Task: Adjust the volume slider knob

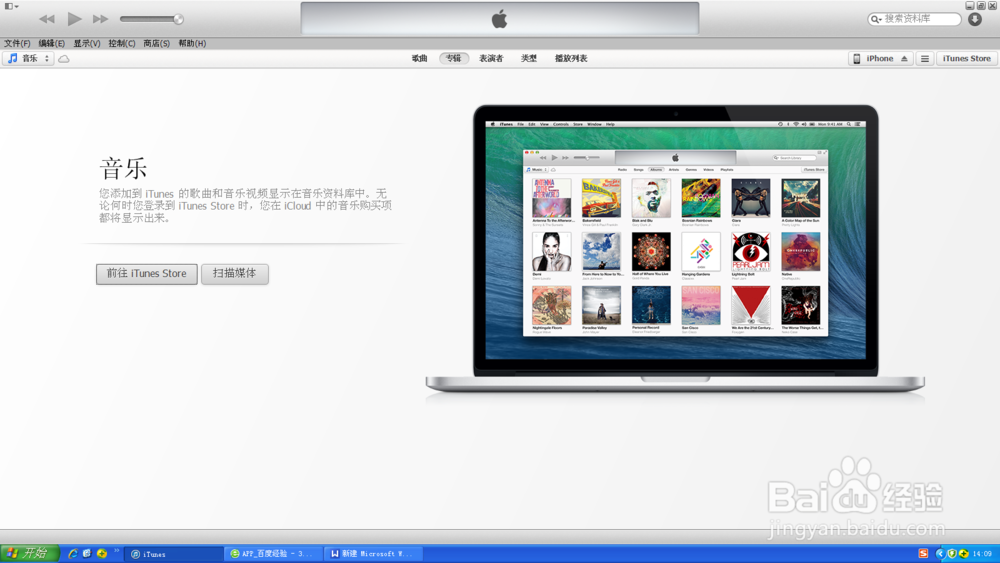Action: pyautogui.click(x=179, y=19)
